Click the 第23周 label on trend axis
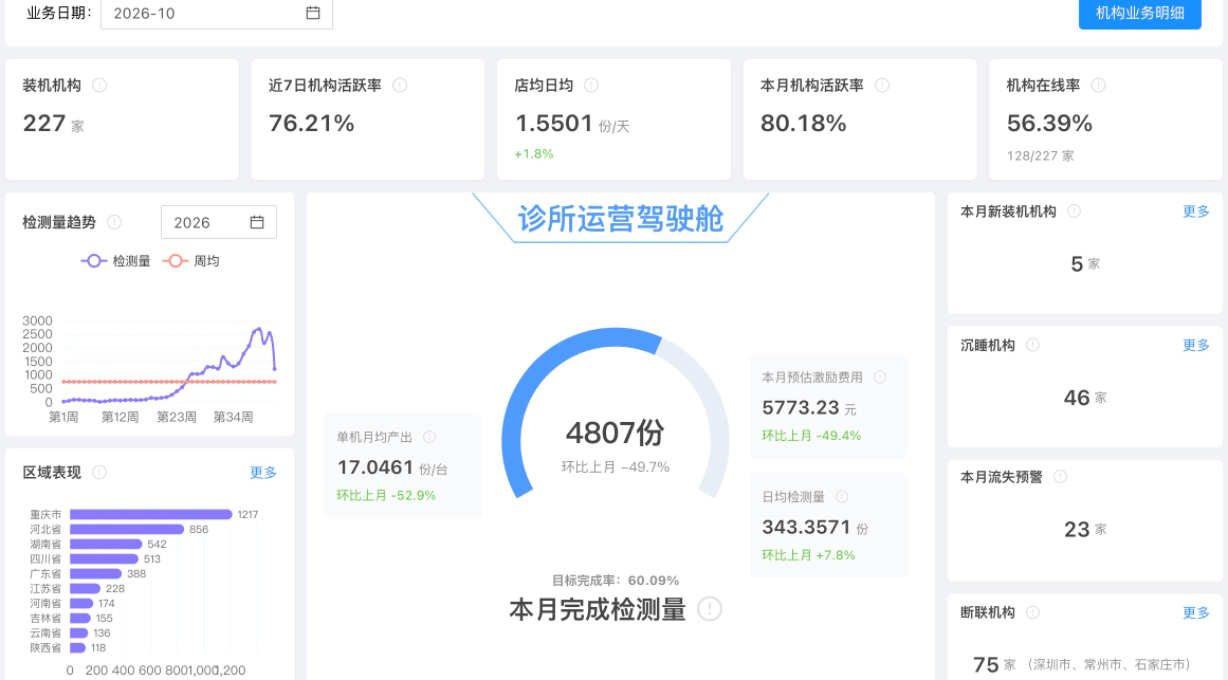This screenshot has width=1228, height=680. coord(176,417)
